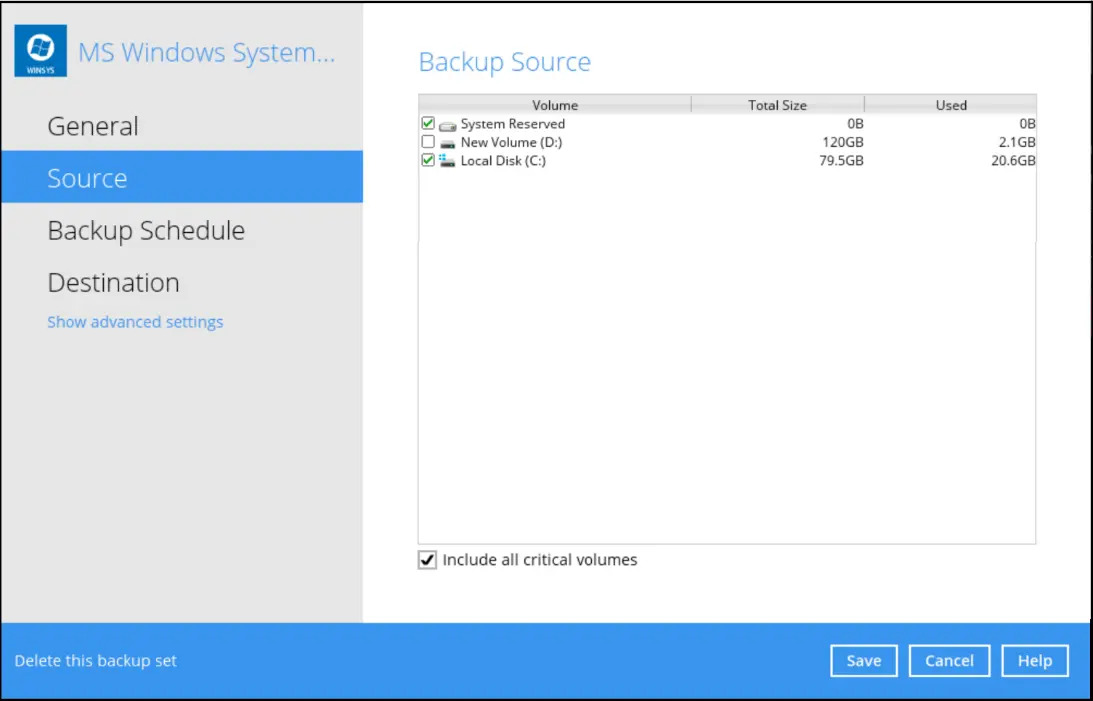This screenshot has width=1093, height=701.
Task: Sort by the Total Size column header
Action: click(777, 105)
